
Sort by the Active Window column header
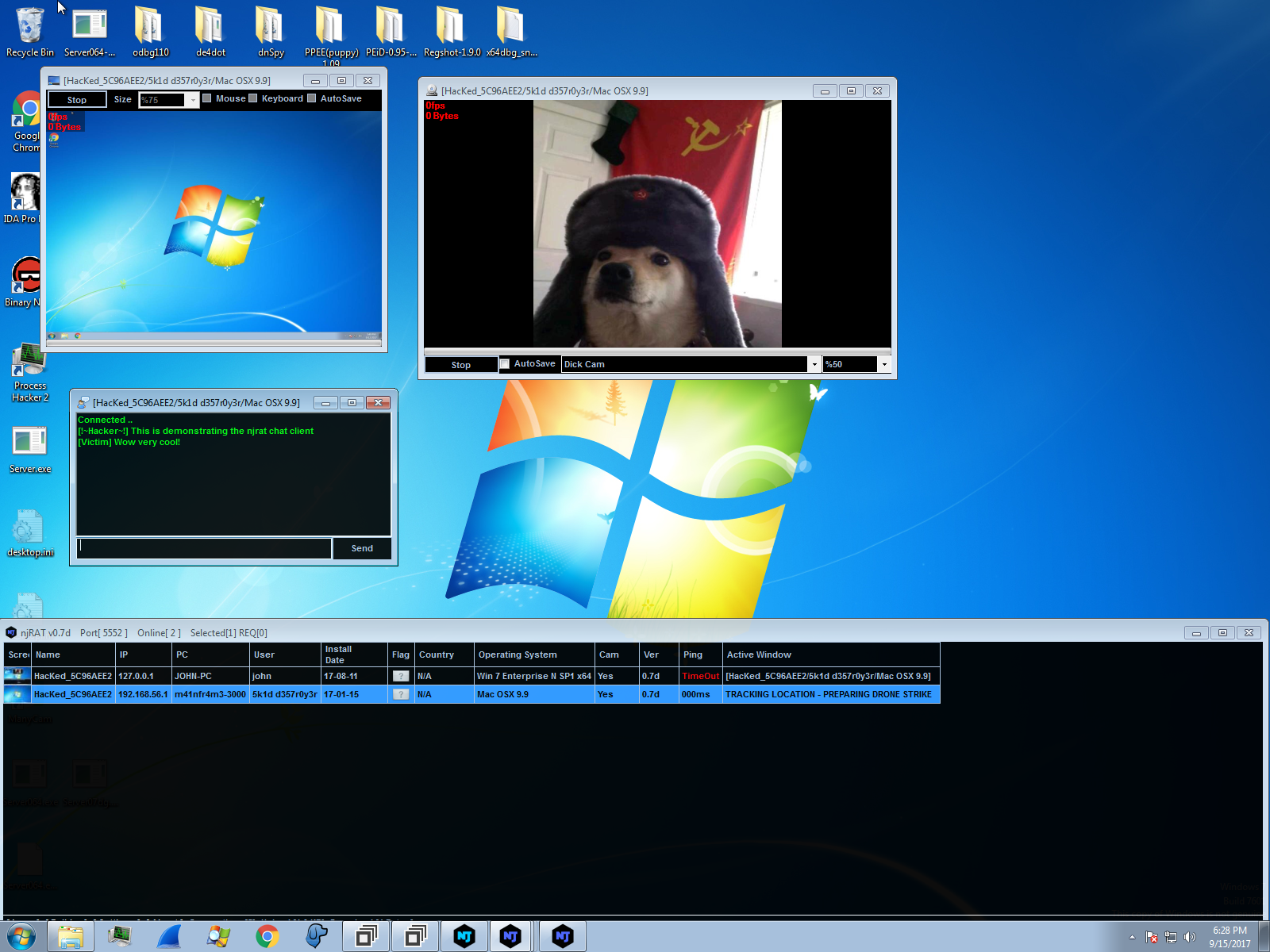pos(831,654)
